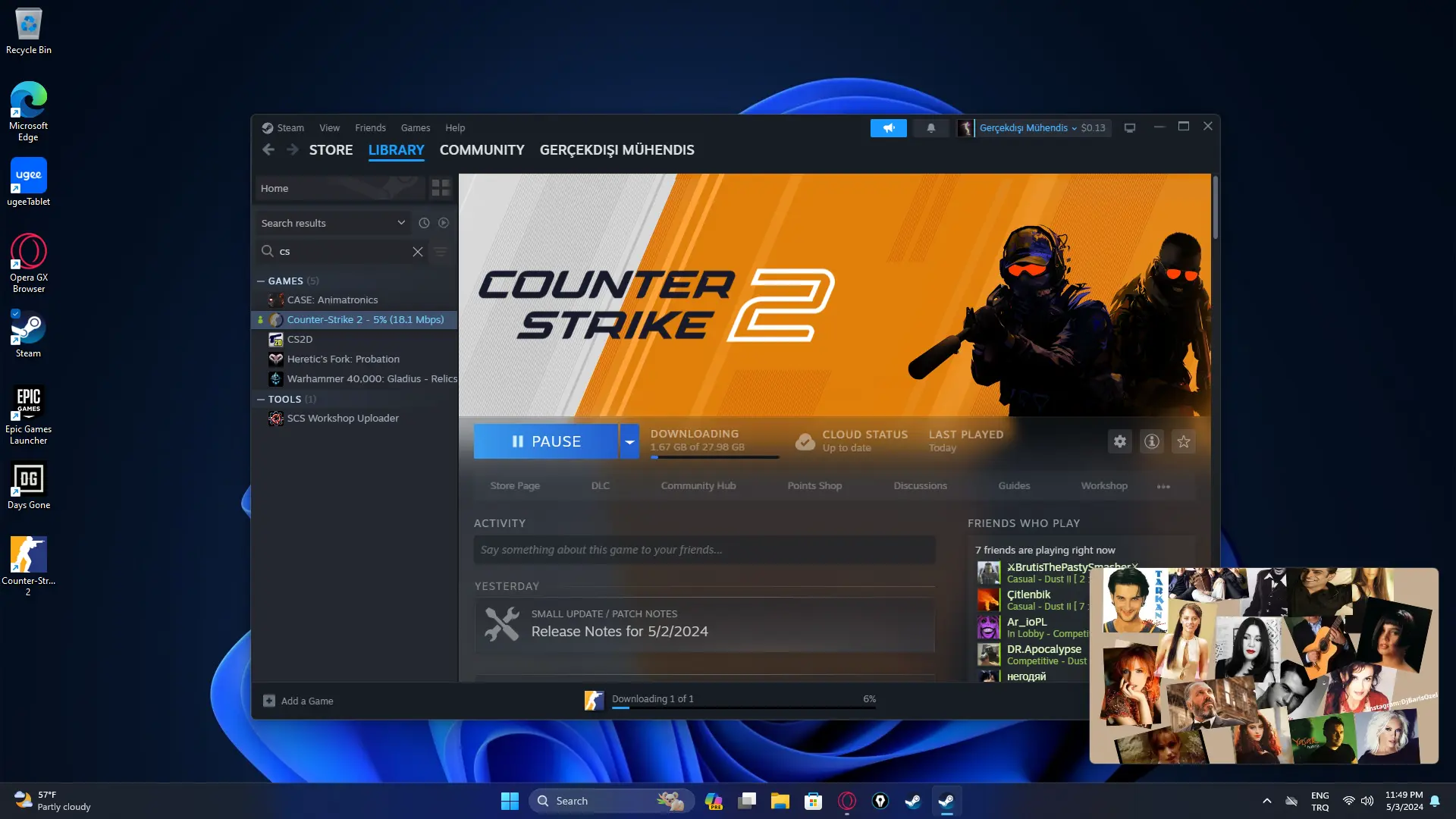Open friend Çitlenbik's avatar
The width and height of the screenshot is (1456, 819).
click(x=988, y=600)
